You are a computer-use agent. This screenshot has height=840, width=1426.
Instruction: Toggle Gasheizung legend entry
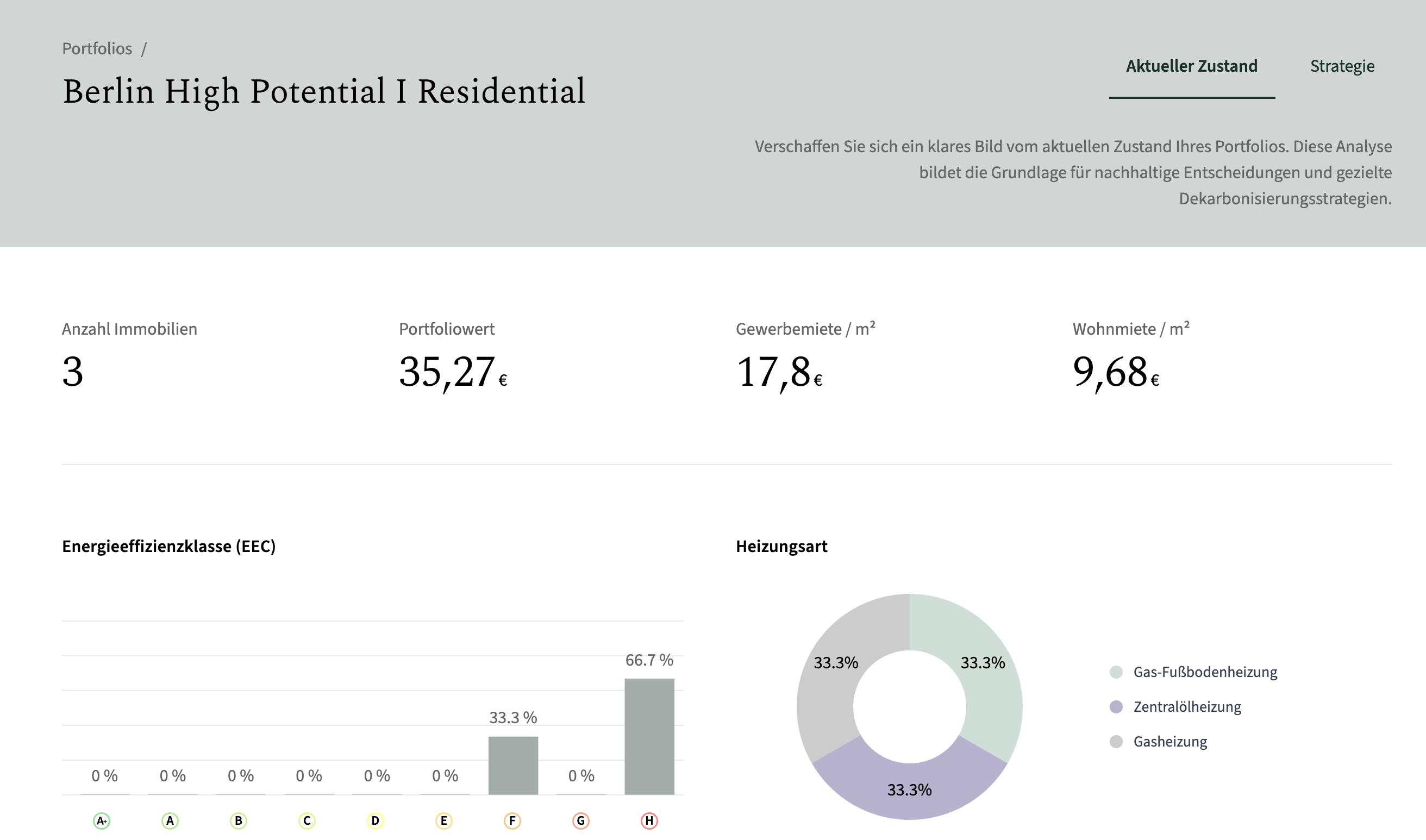1158,742
